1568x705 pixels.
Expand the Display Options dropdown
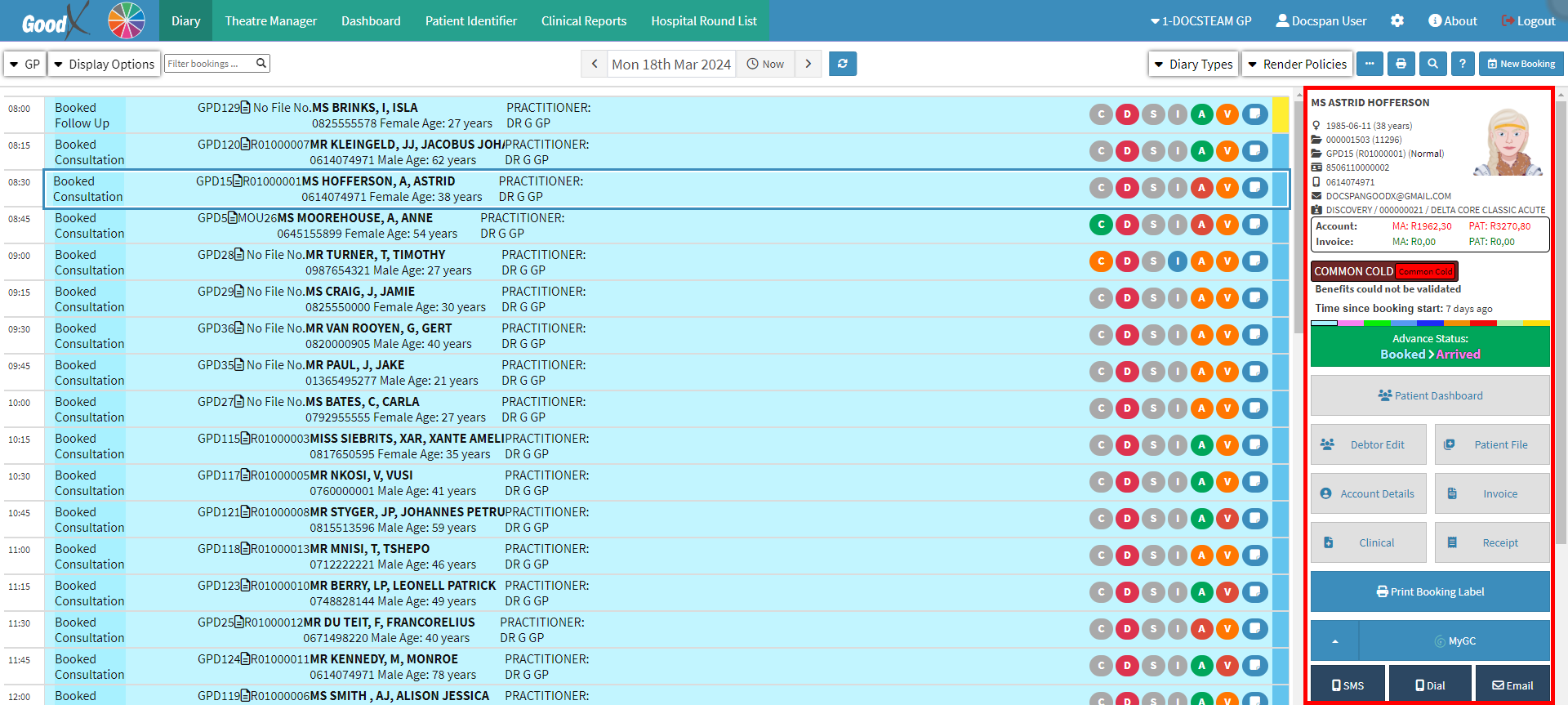104,64
